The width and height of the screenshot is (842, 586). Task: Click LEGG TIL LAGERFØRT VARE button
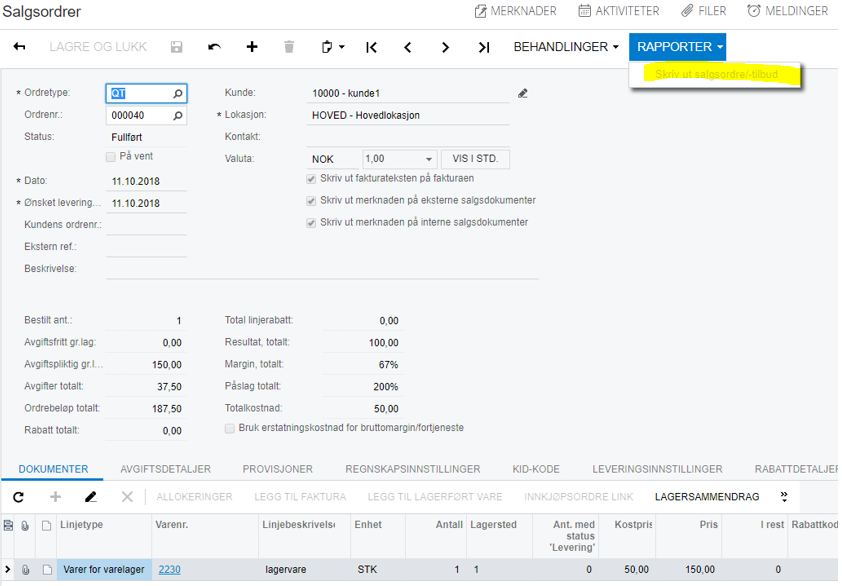point(435,497)
